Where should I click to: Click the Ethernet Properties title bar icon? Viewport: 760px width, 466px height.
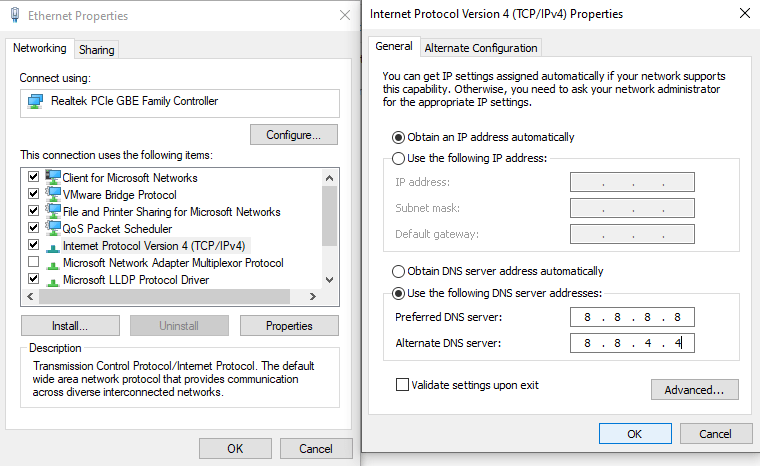(15, 16)
